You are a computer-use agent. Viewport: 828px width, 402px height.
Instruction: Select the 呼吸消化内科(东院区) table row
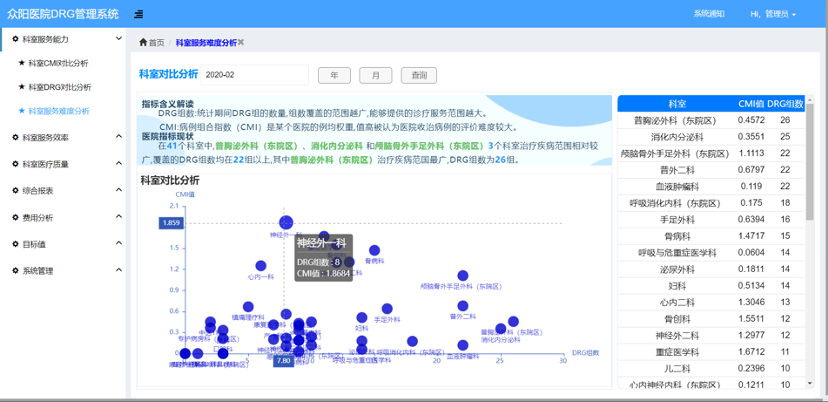click(x=711, y=203)
